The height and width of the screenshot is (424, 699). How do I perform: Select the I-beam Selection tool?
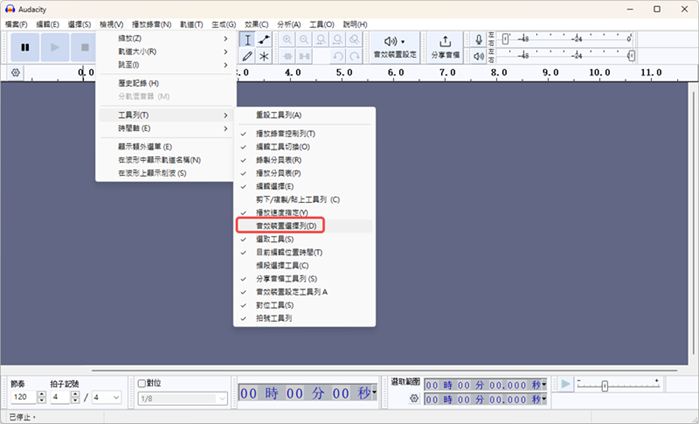coord(247,40)
